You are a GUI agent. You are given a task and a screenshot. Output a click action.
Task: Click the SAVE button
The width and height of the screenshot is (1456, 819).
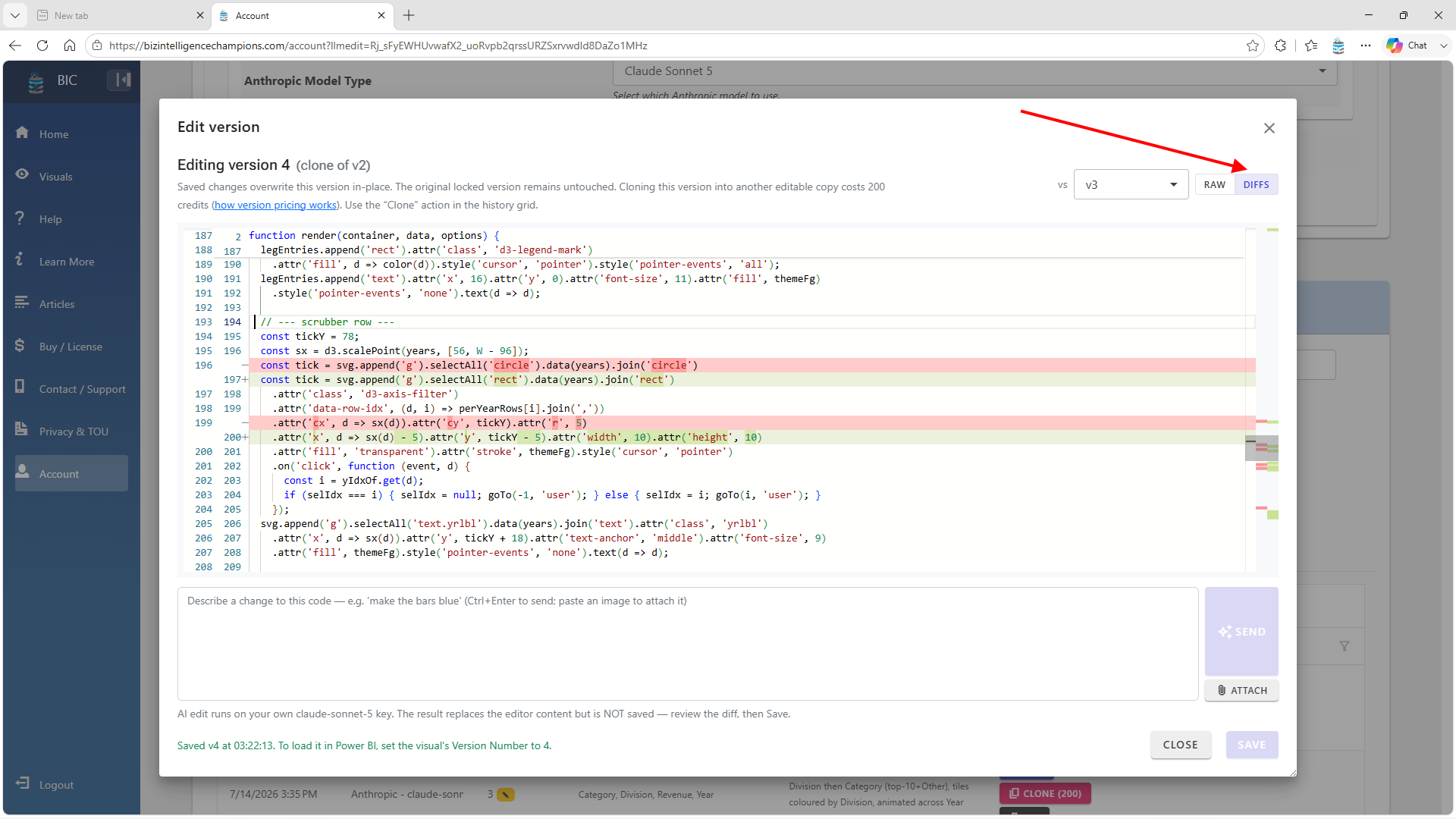1251,745
